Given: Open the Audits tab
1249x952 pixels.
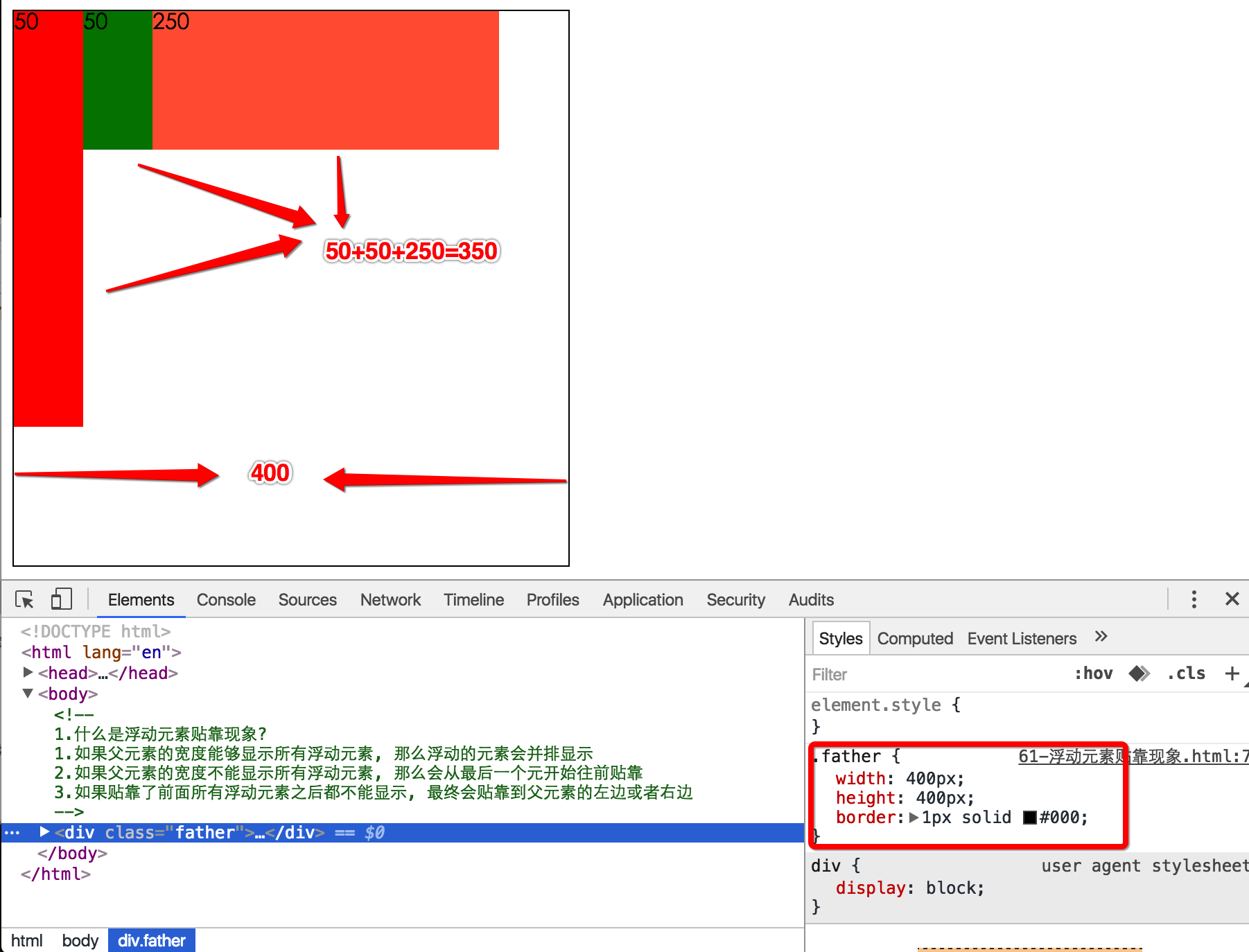Looking at the screenshot, I should click(811, 600).
